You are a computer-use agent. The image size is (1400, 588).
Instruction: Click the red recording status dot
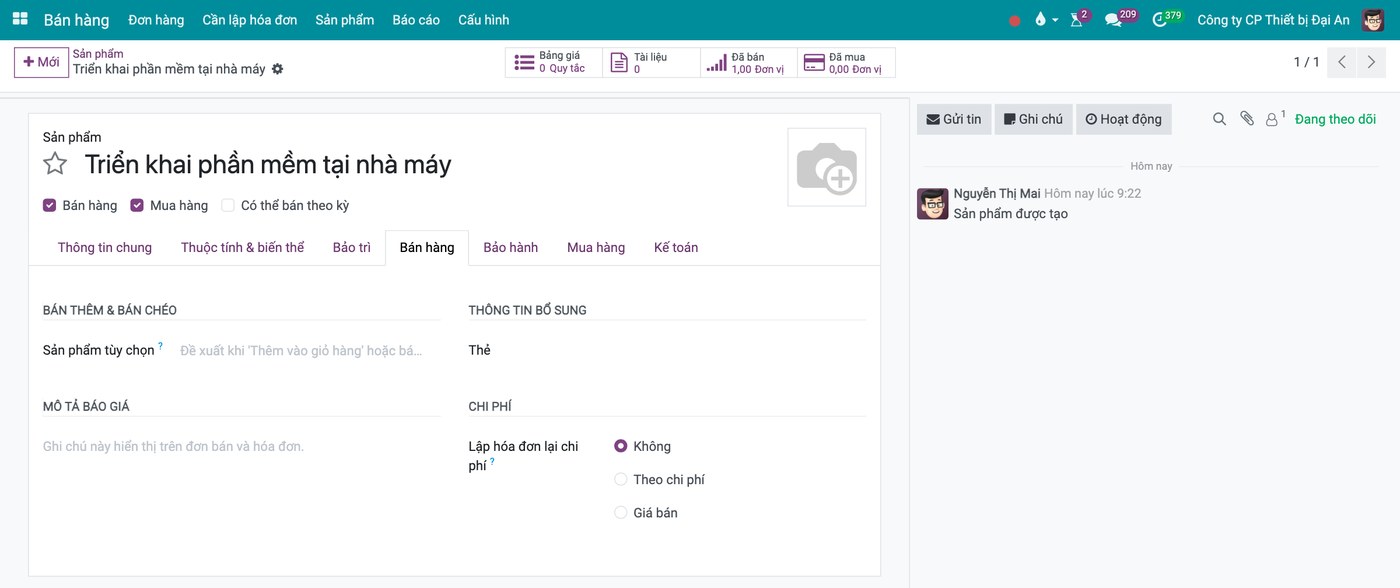[1015, 20]
